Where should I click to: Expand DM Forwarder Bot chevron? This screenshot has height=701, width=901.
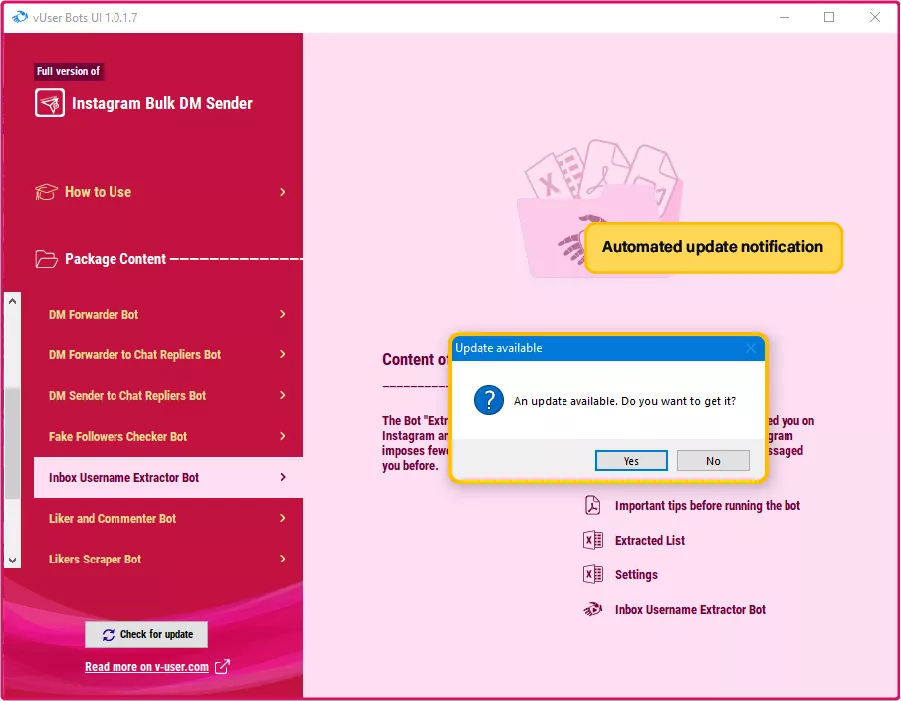coord(283,314)
